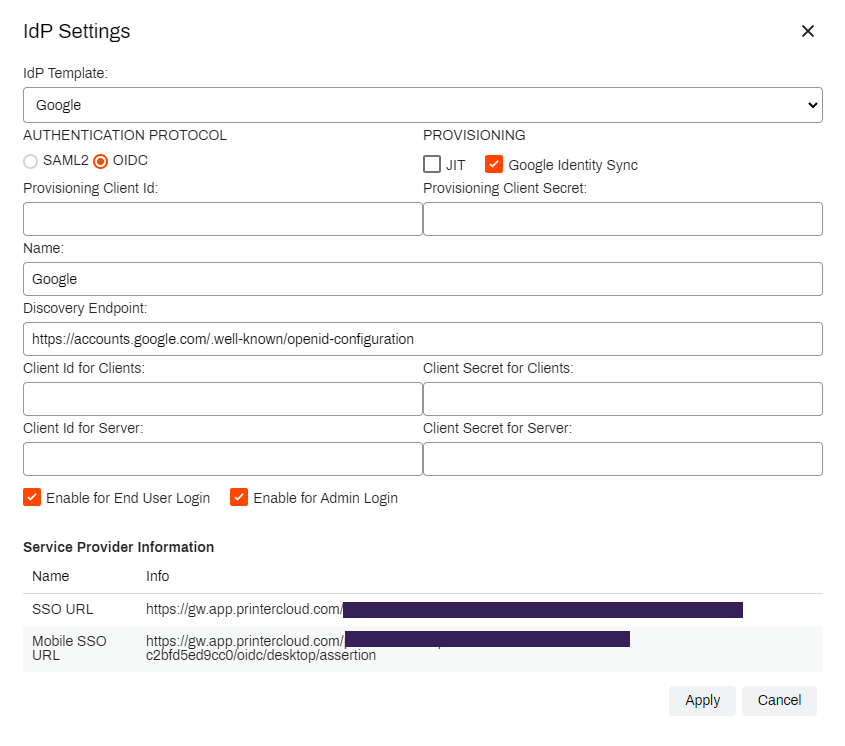Click the 'Info' column header
This screenshot has width=845, height=746.
click(x=157, y=576)
